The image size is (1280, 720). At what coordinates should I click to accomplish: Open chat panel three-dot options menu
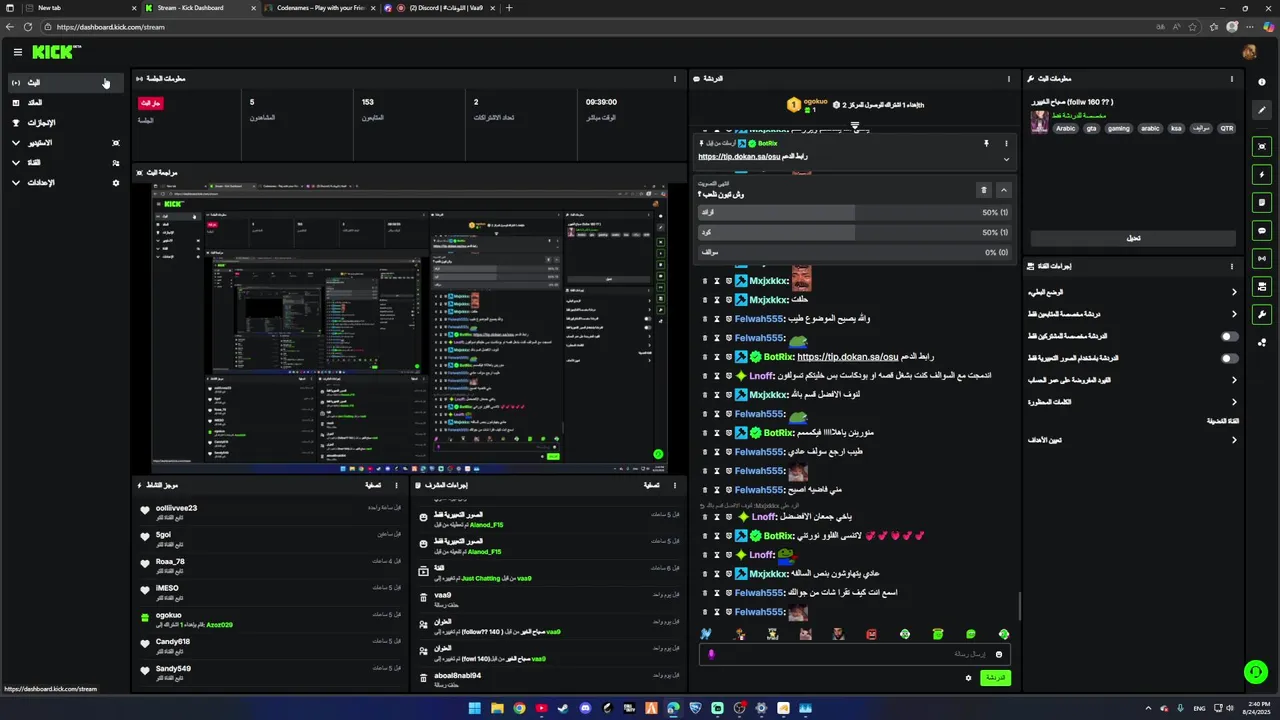pos(1008,78)
